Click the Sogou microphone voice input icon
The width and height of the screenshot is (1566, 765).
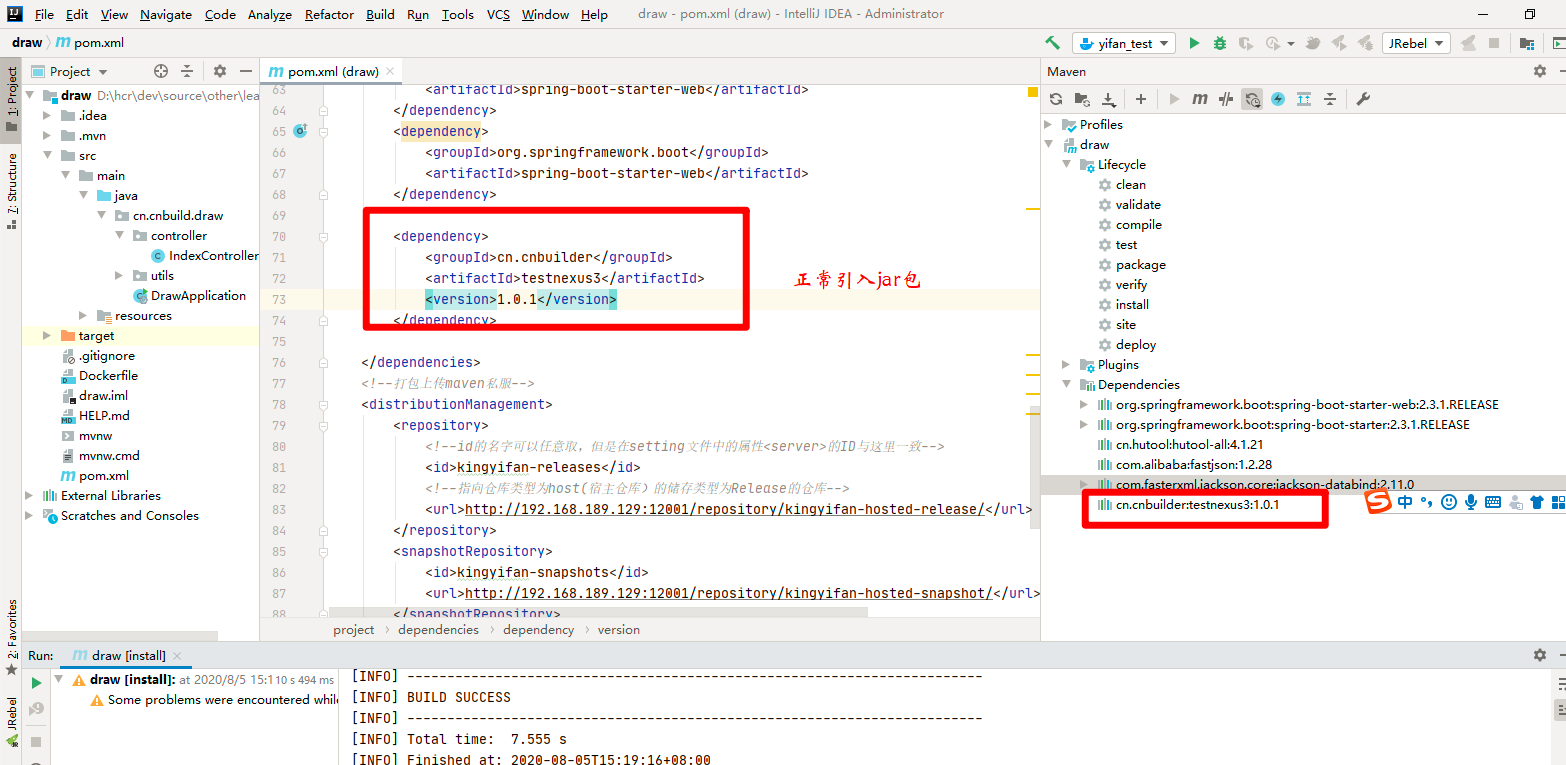point(1471,502)
